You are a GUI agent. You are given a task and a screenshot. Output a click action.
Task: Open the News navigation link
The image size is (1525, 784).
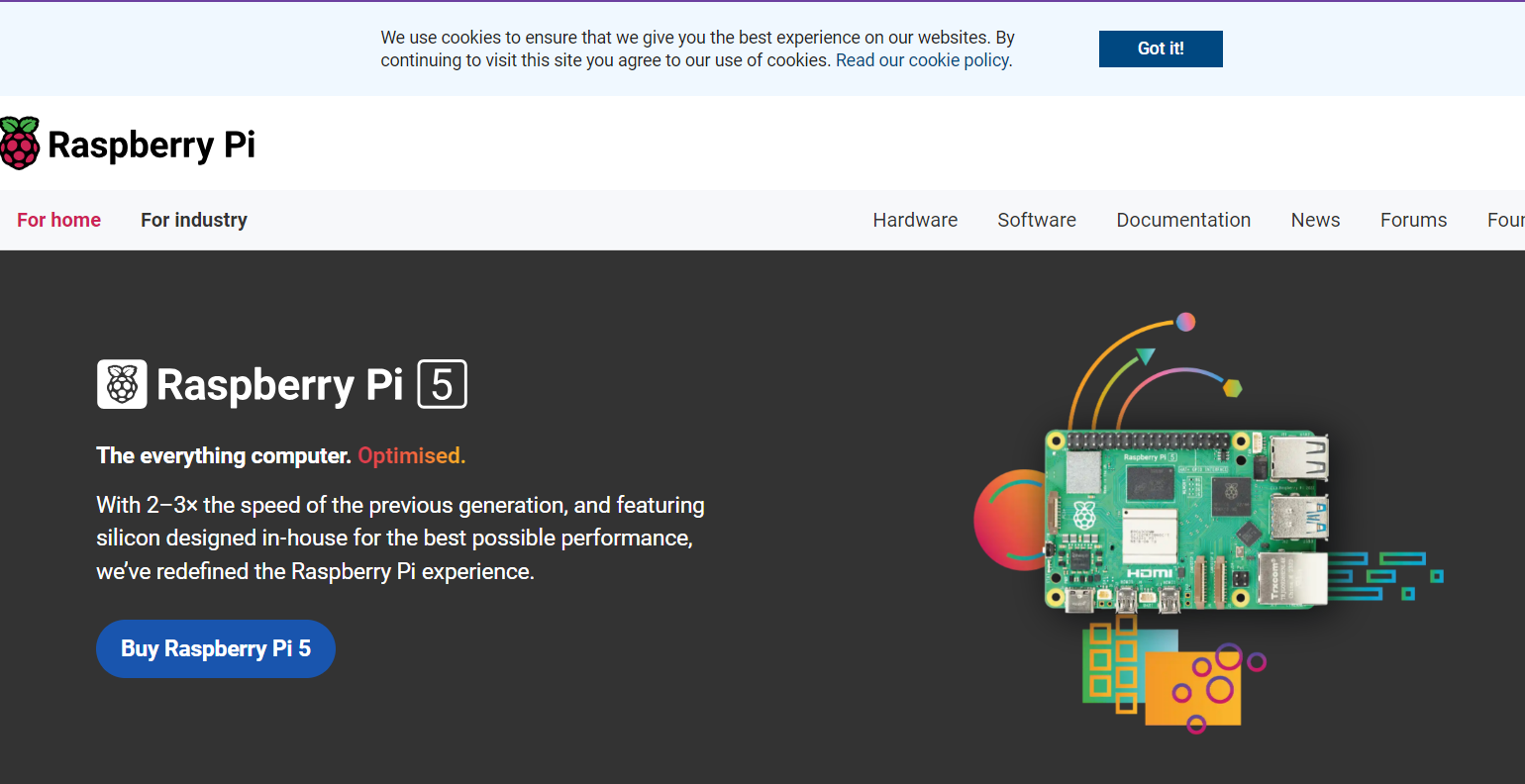point(1315,220)
